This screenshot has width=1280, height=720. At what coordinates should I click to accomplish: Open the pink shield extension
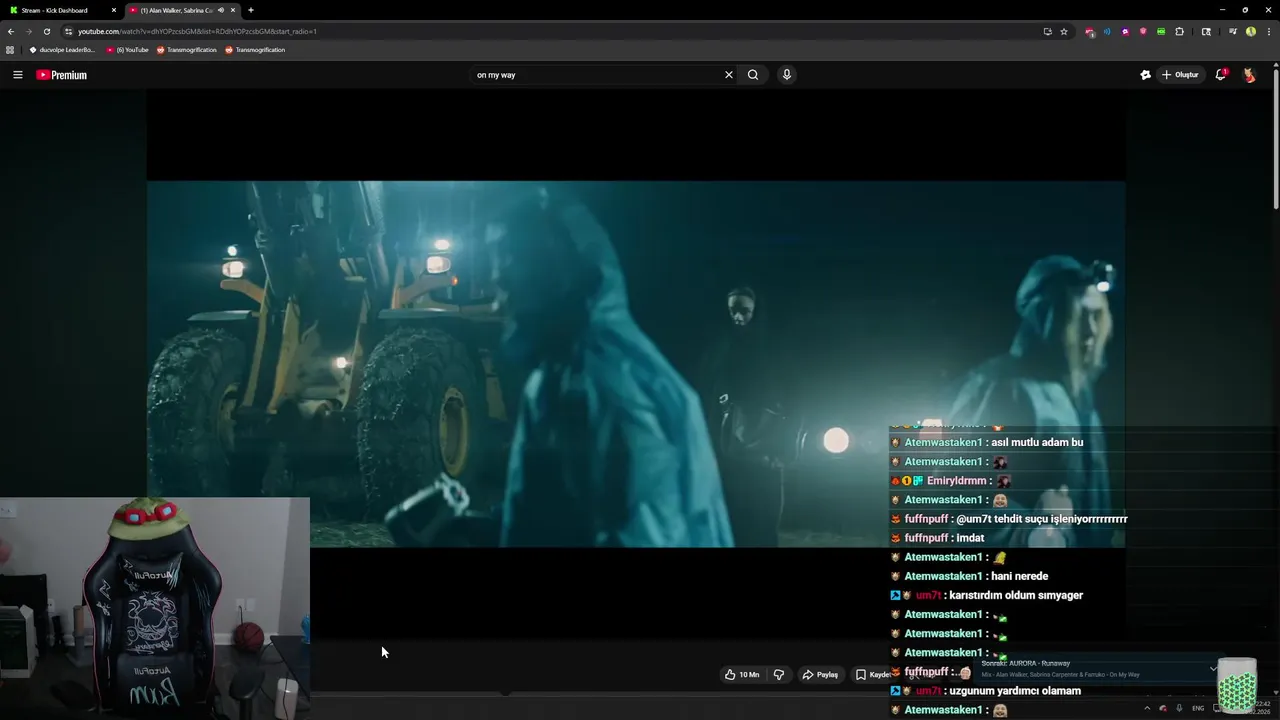click(x=1143, y=31)
